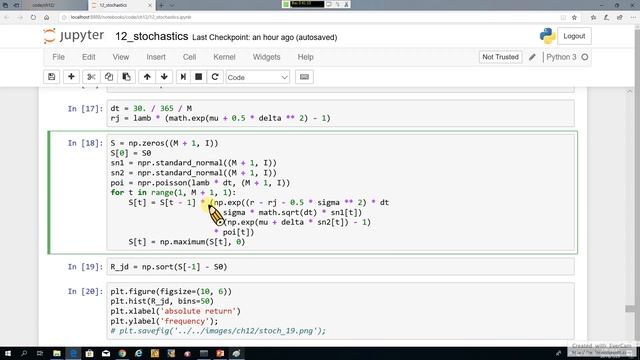The height and width of the screenshot is (360, 640).
Task: Click the Not Trusted button
Action: [x=500, y=57]
